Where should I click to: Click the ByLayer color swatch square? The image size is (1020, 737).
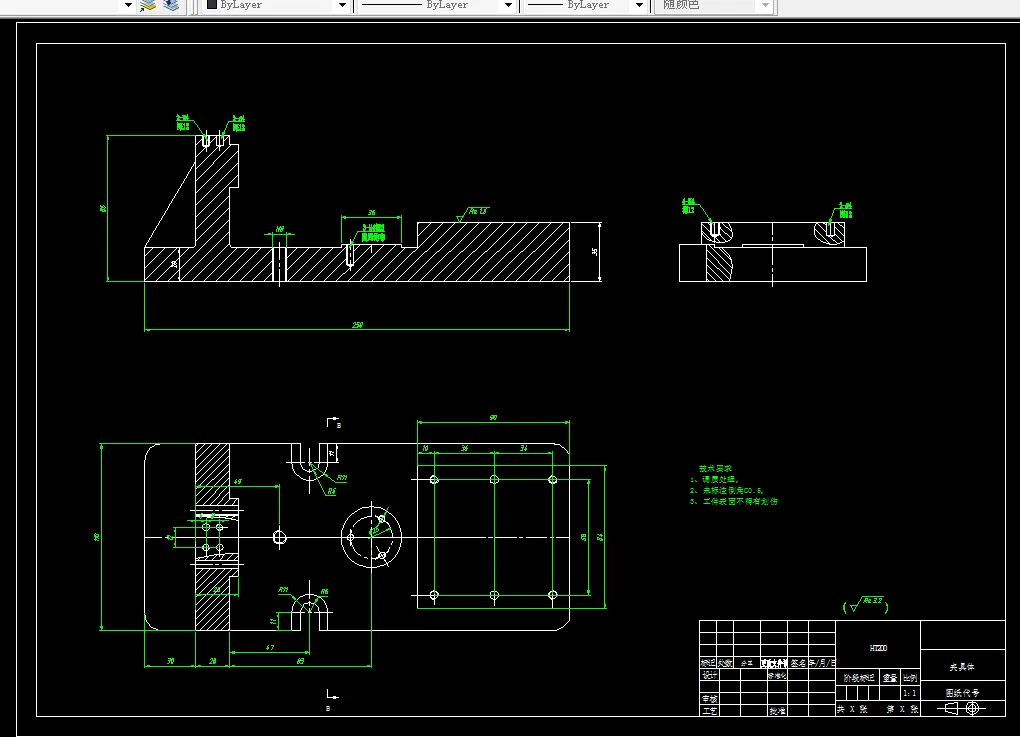pyautogui.click(x=211, y=5)
